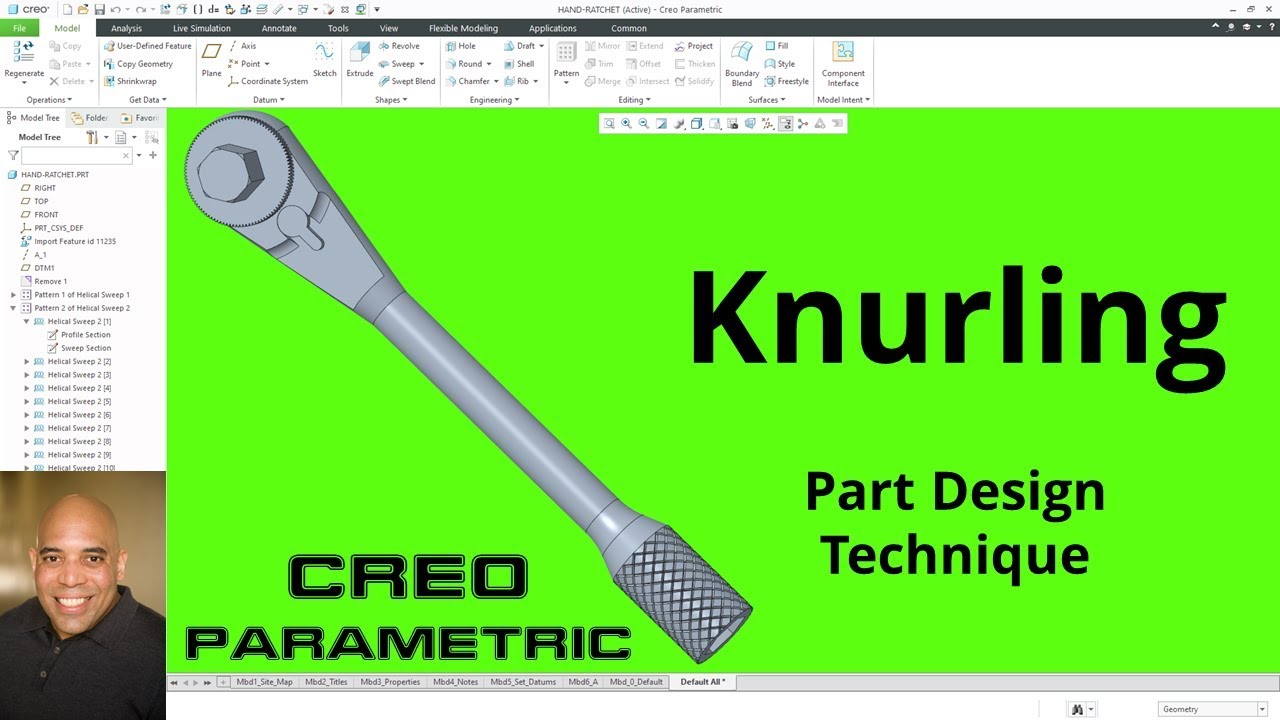Clear the model tree filter with X
The image size is (1280, 720).
coord(126,156)
